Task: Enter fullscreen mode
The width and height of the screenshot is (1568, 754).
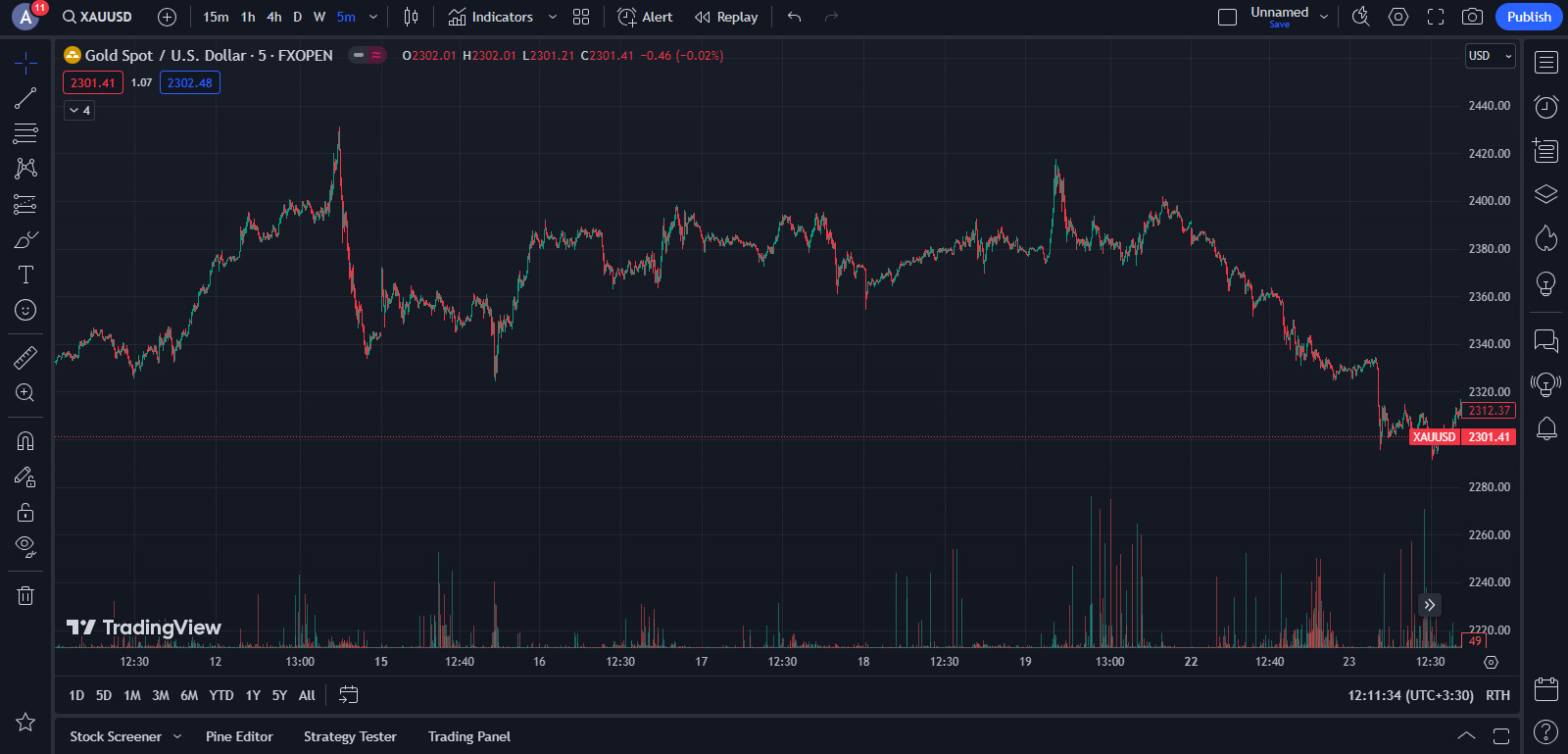Action: (1436, 17)
